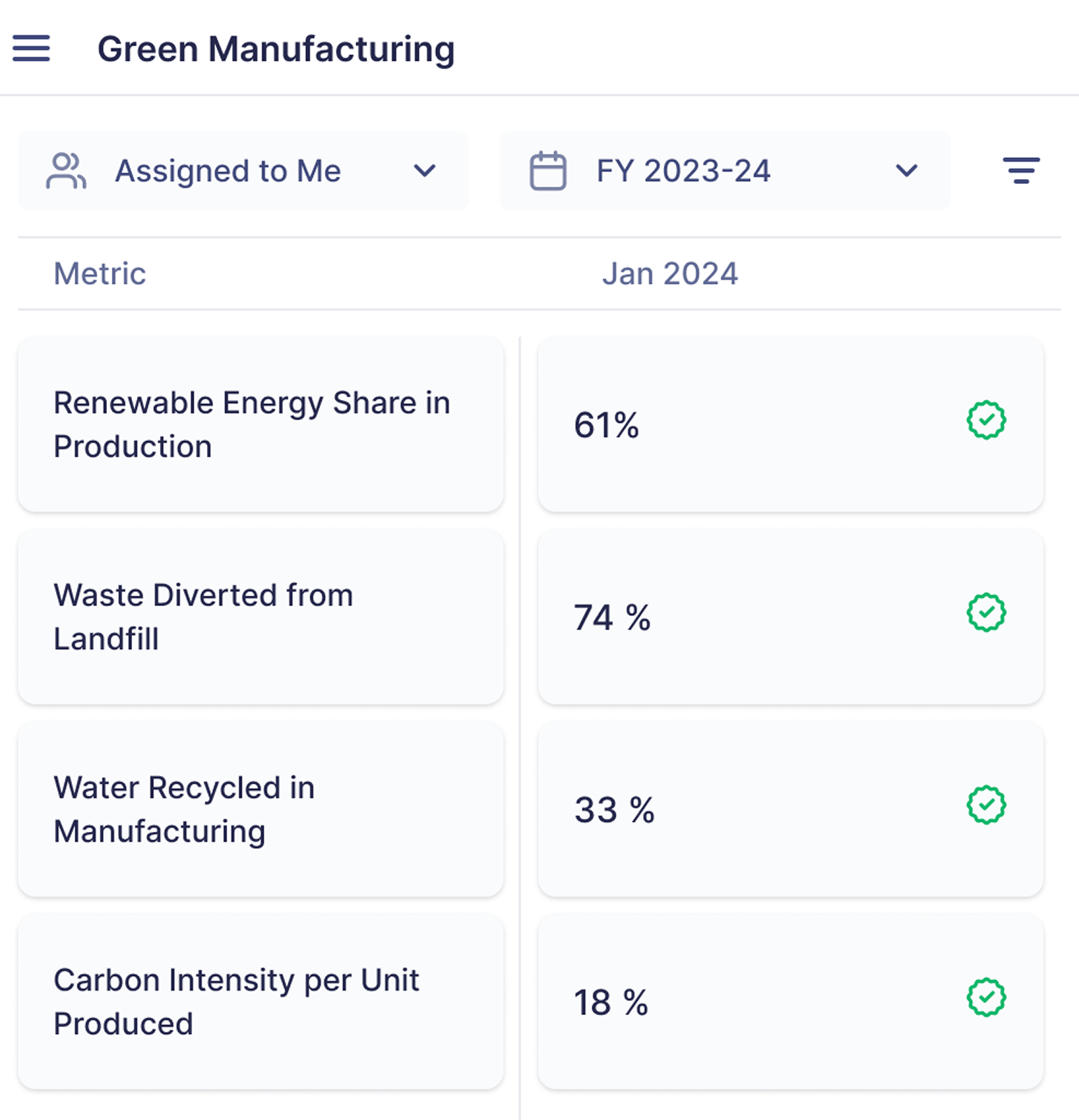Click the filter lines icon
Image resolution: width=1079 pixels, height=1120 pixels.
[x=1021, y=171]
